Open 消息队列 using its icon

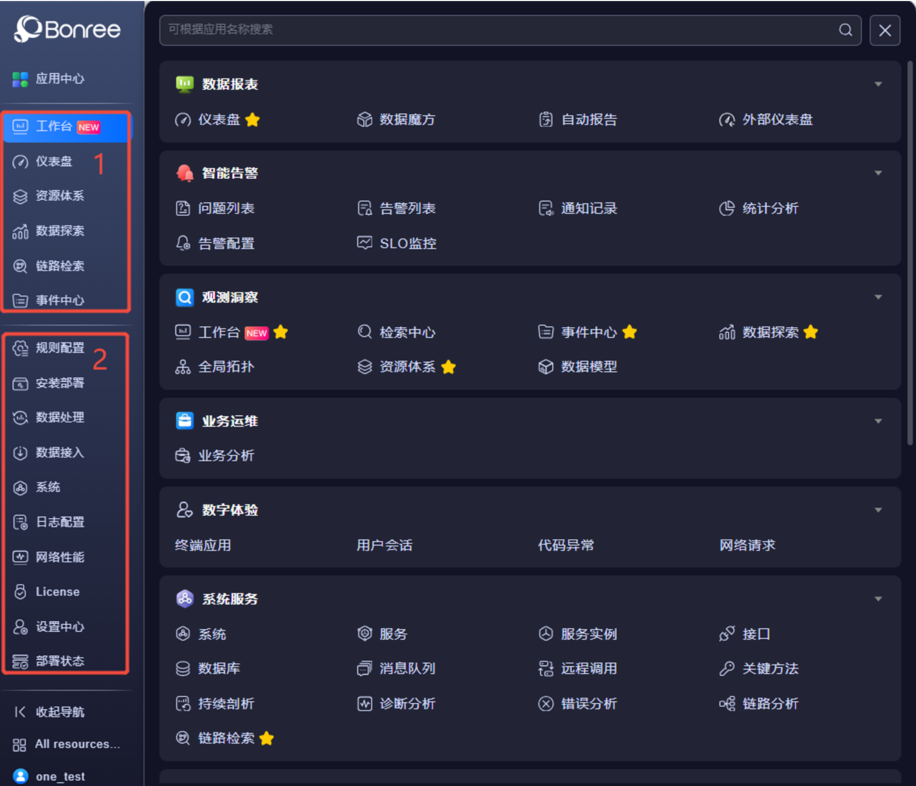click(x=365, y=669)
